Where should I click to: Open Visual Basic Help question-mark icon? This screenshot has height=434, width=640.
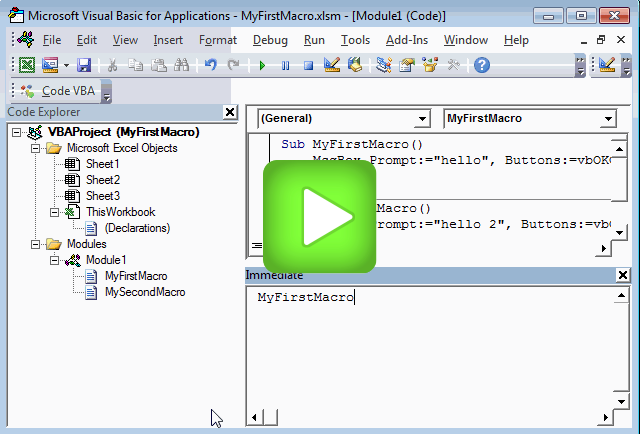(x=482, y=65)
